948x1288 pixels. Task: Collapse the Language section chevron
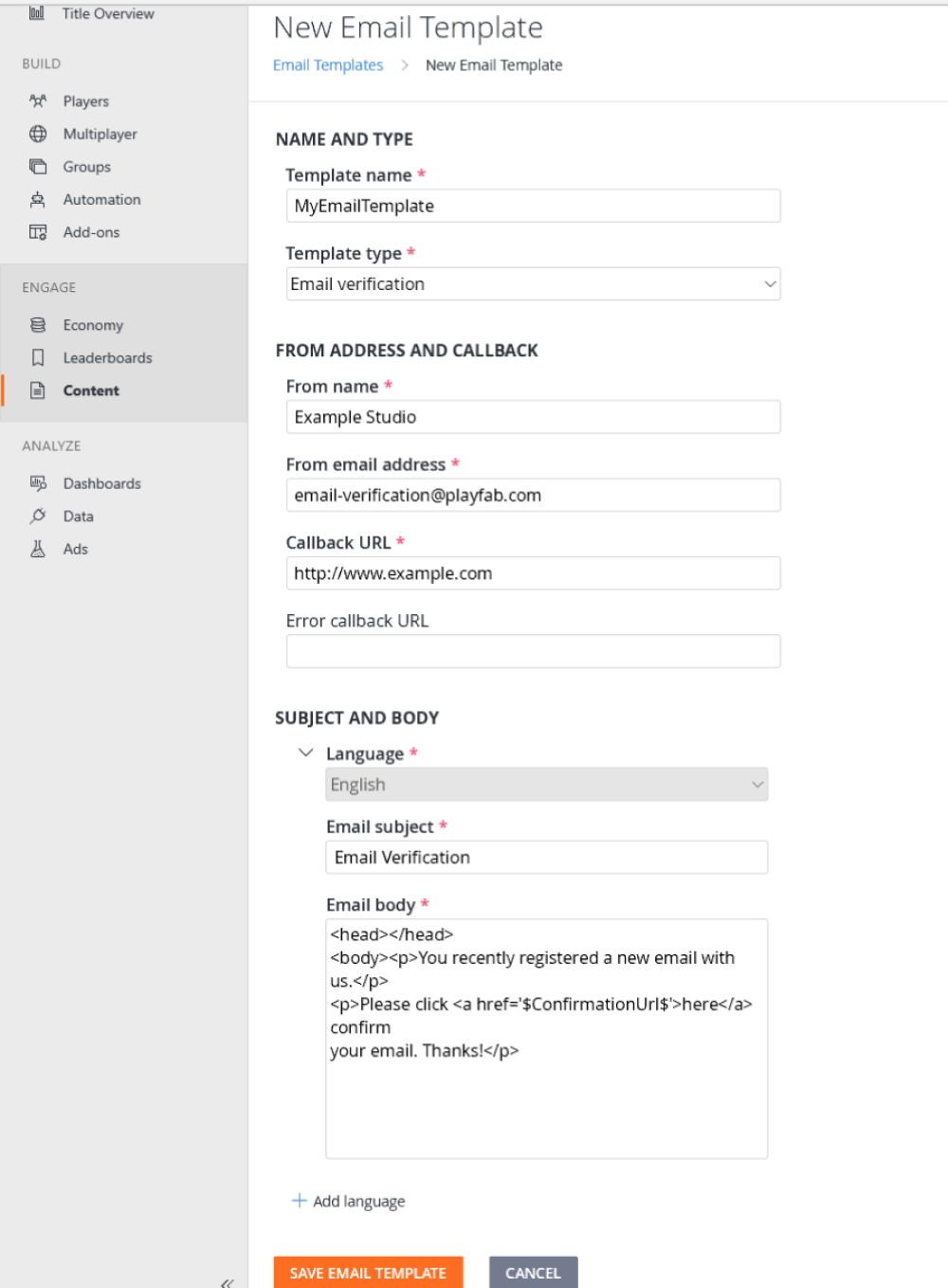pyautogui.click(x=305, y=753)
